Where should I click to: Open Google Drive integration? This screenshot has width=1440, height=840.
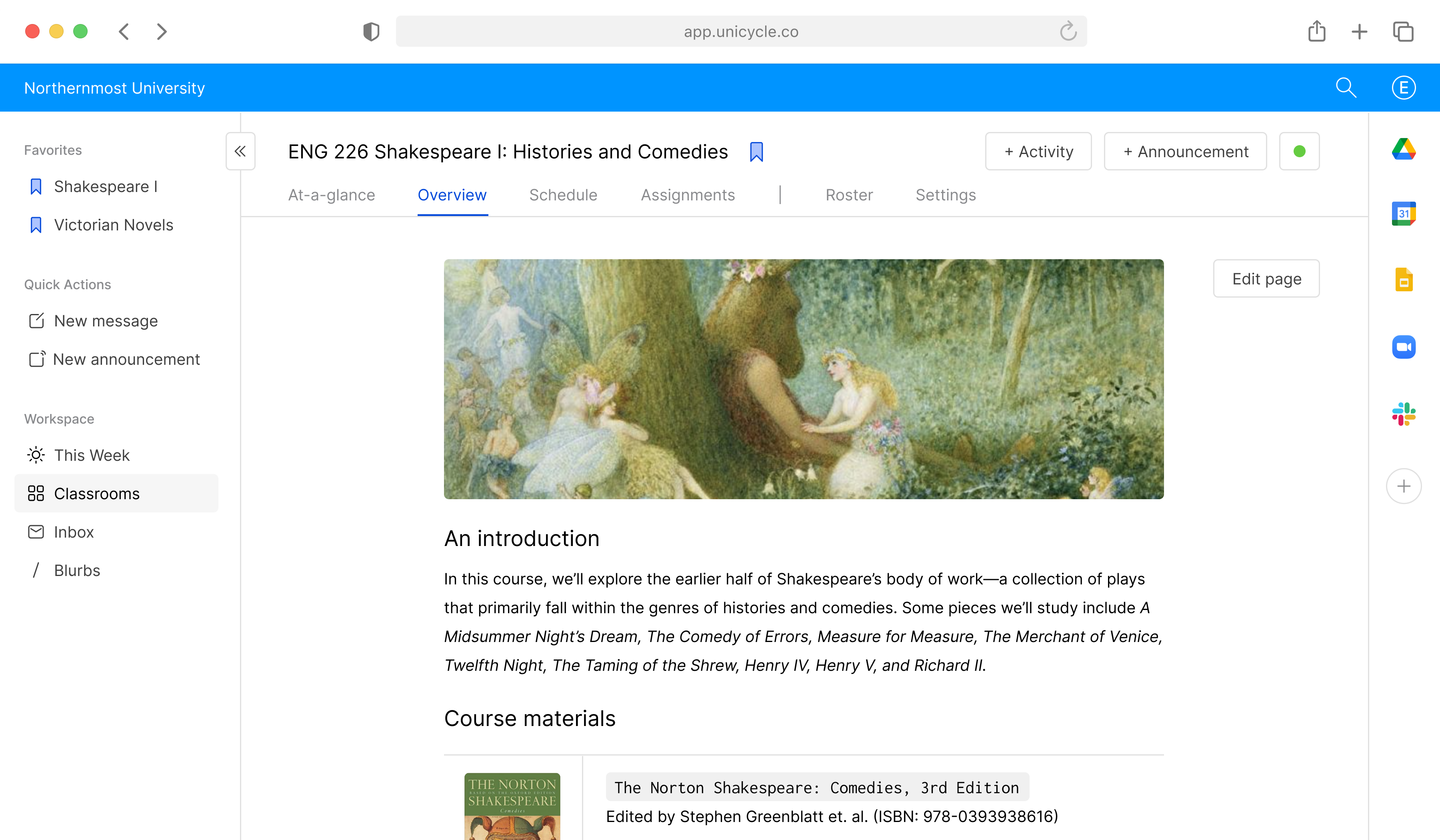pyautogui.click(x=1404, y=150)
